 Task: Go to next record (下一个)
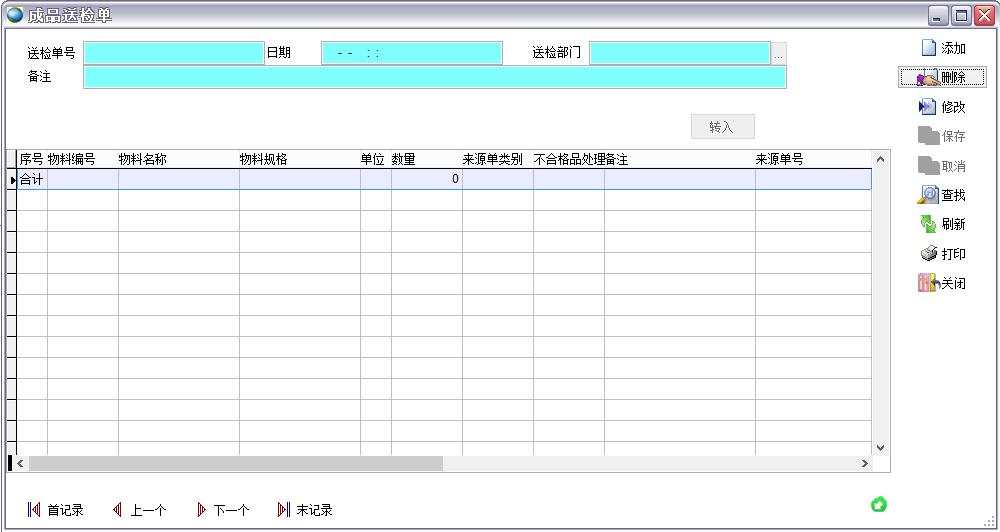tap(201, 510)
